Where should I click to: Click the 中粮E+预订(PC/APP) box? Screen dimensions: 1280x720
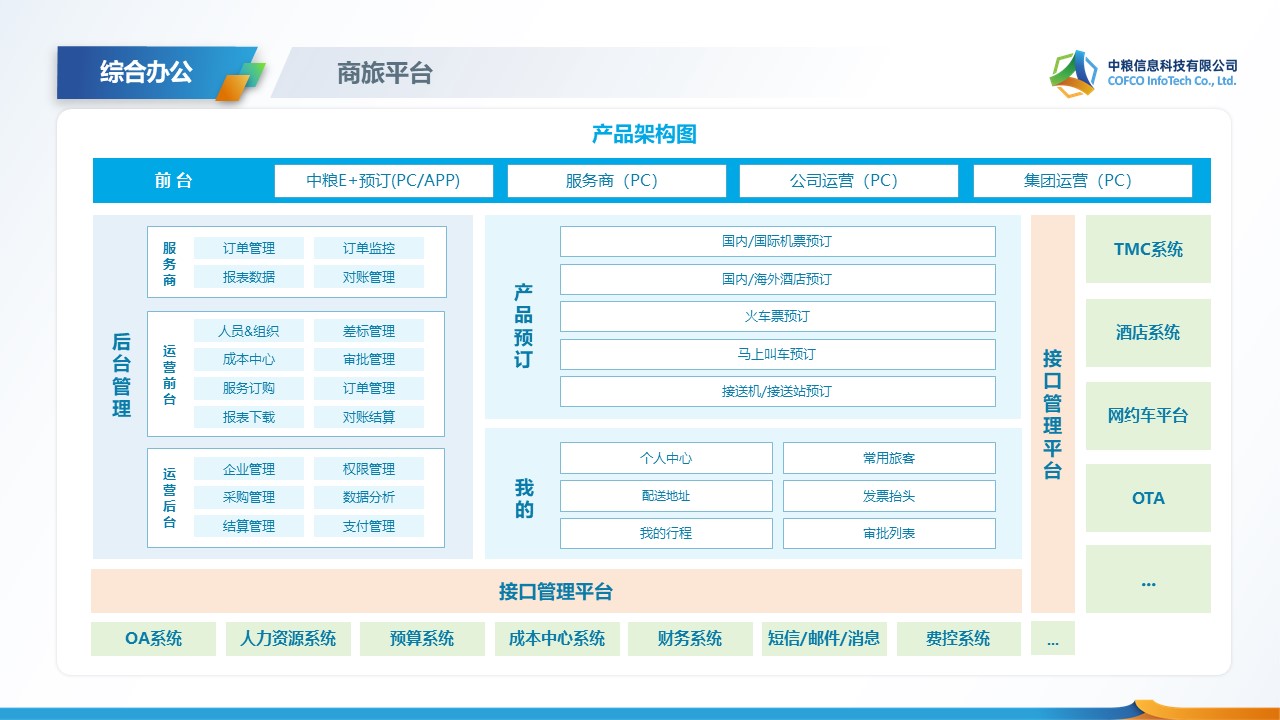384,181
